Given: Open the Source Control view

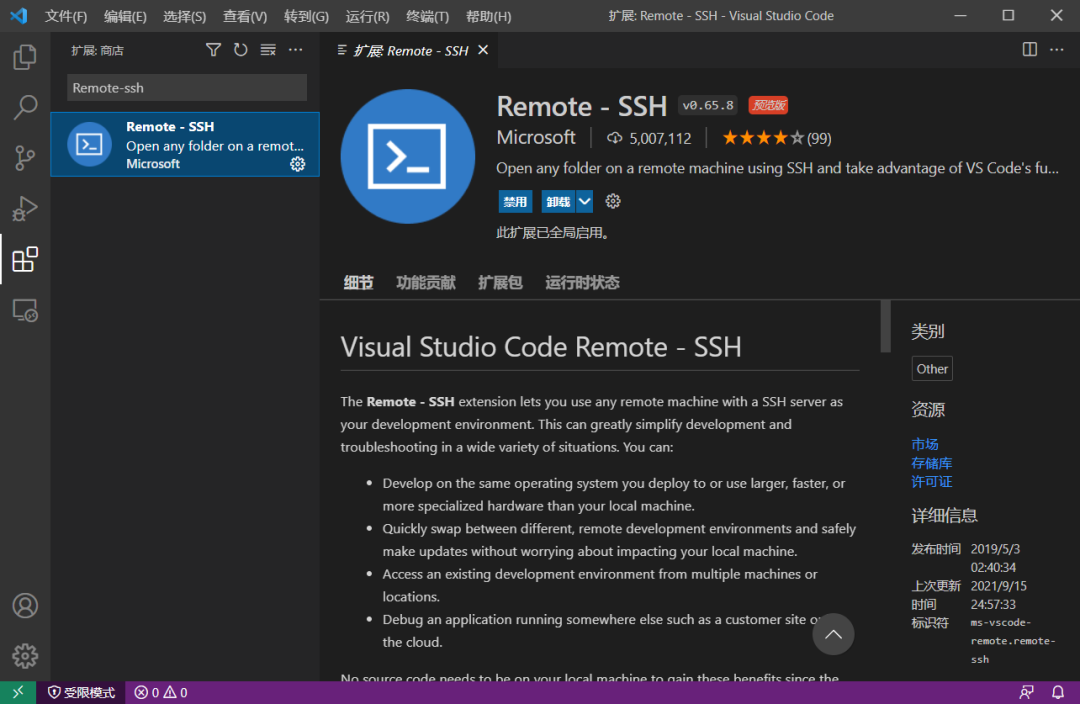Looking at the screenshot, I should coord(25,158).
